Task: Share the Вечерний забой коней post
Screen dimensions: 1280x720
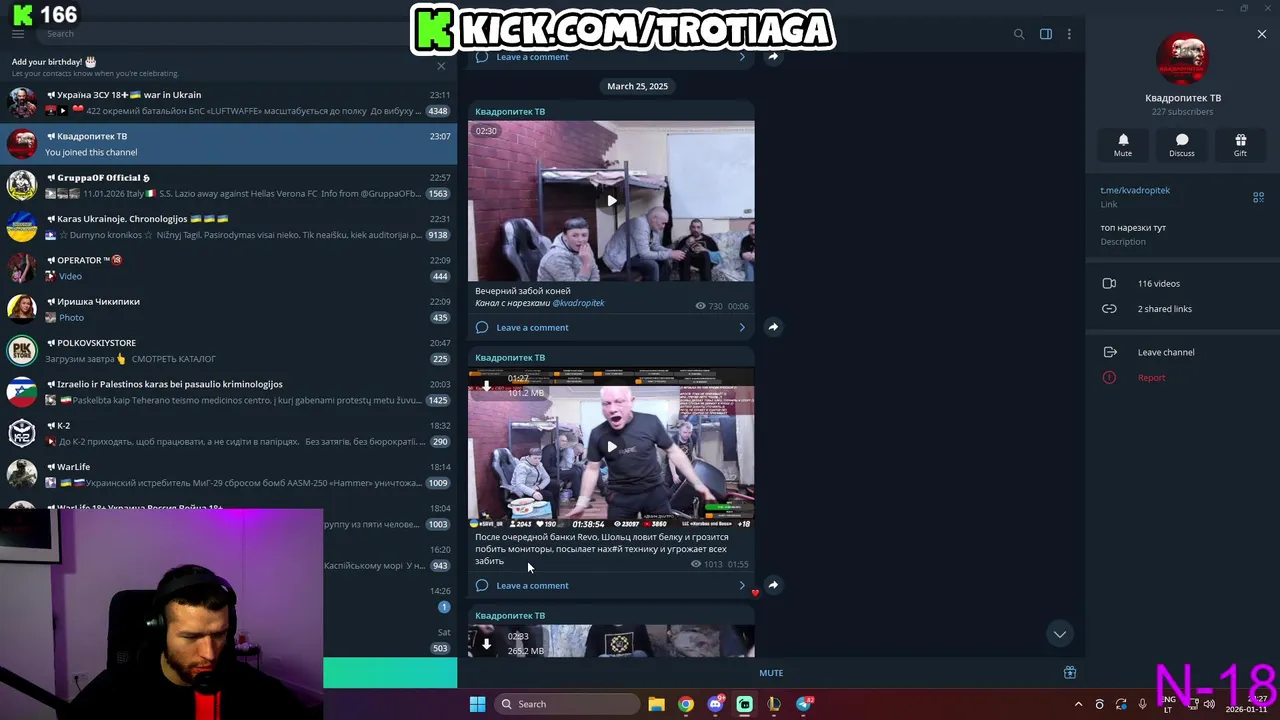Action: pos(773,327)
